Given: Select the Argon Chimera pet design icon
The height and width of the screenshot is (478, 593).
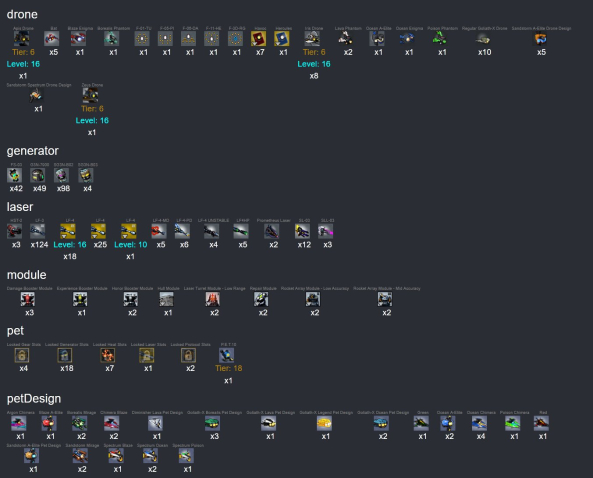Looking at the screenshot, I should click(x=19, y=423).
